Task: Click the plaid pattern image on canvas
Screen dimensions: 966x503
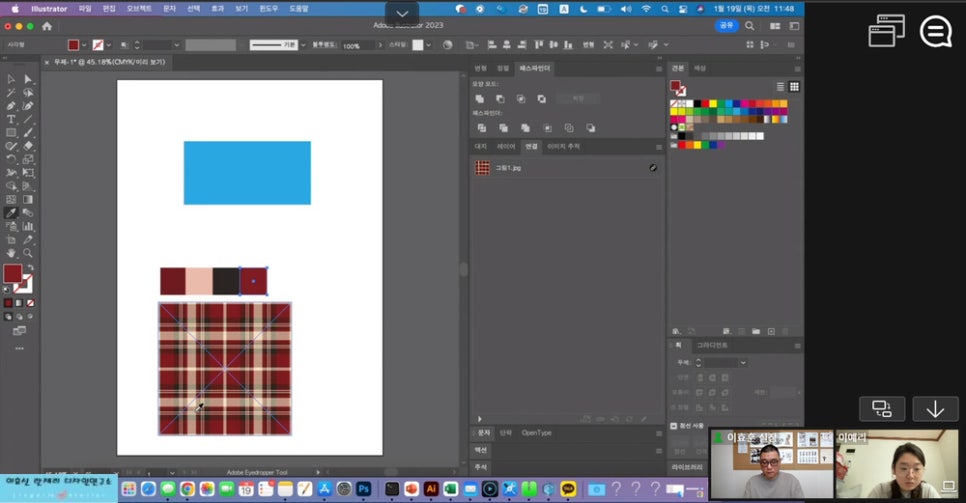Action: coord(225,369)
